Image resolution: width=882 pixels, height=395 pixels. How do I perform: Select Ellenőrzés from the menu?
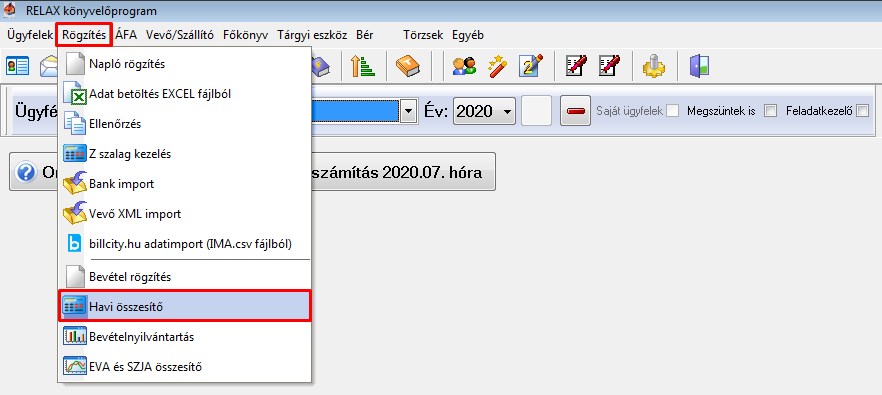(185, 123)
